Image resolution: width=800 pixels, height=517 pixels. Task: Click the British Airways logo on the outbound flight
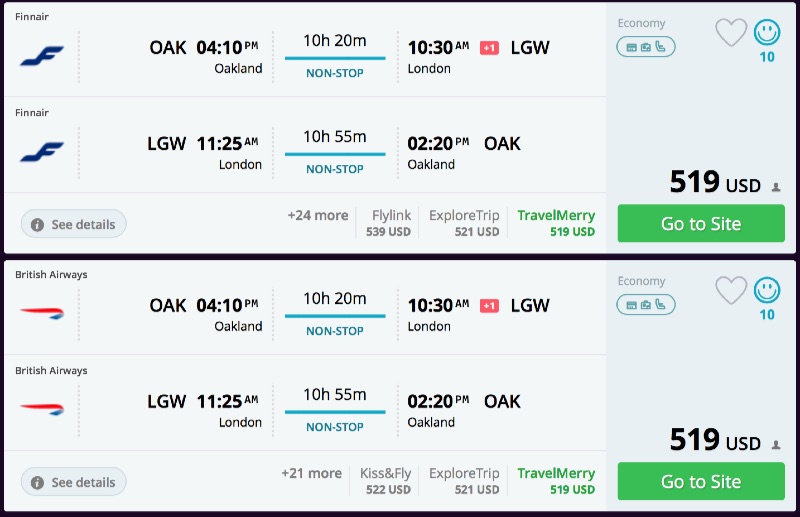42,312
